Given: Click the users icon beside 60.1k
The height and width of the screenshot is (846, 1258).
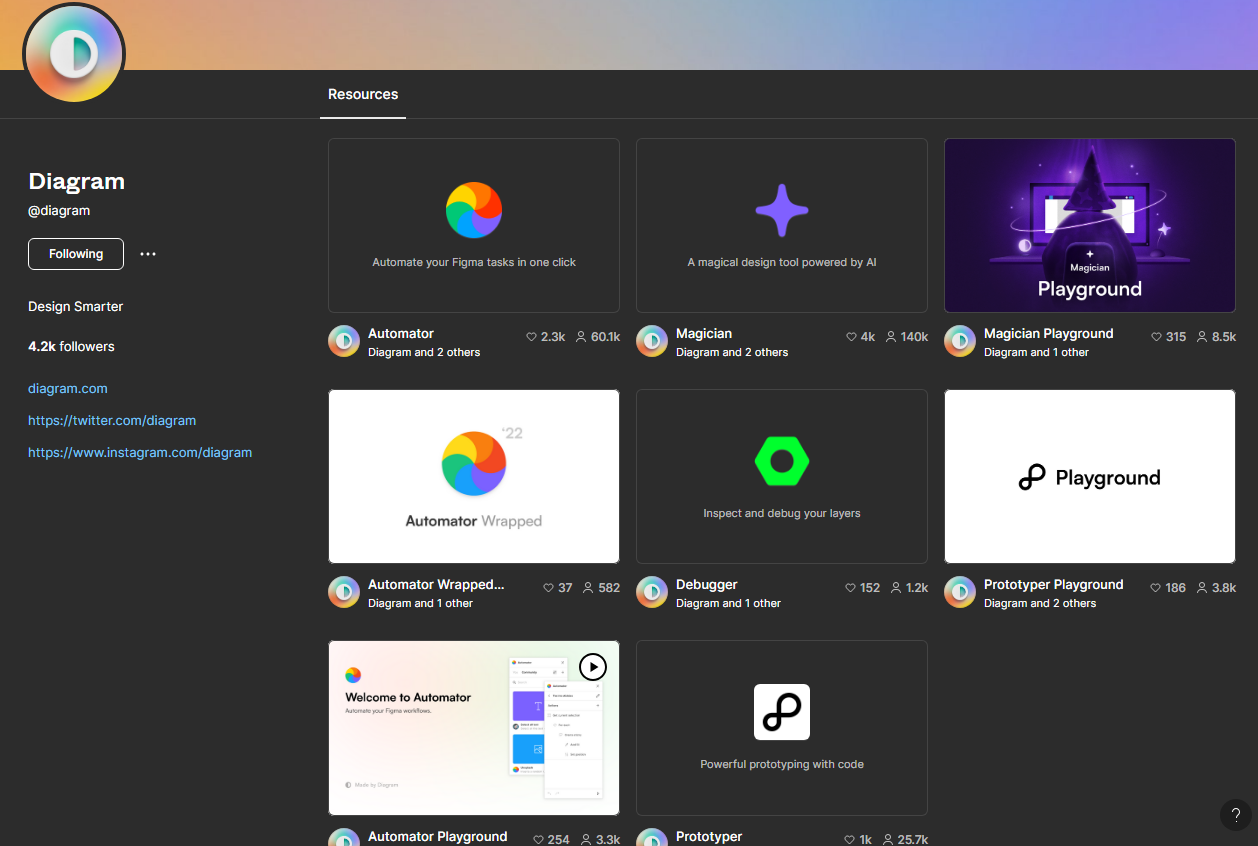Looking at the screenshot, I should click(581, 337).
